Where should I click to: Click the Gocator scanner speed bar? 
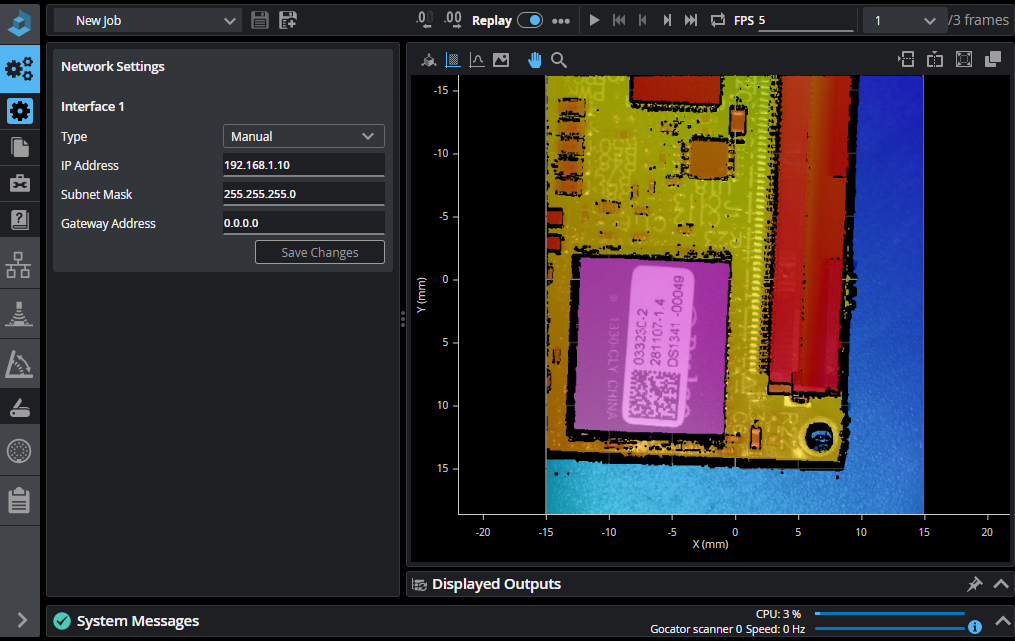coord(889,628)
